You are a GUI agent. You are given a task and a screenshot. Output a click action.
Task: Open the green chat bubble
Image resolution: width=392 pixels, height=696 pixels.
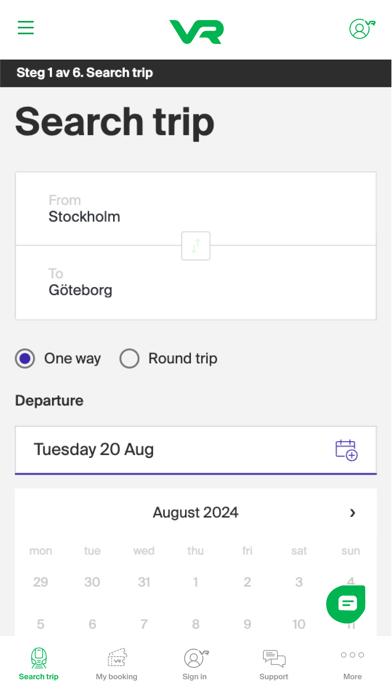coord(346,604)
